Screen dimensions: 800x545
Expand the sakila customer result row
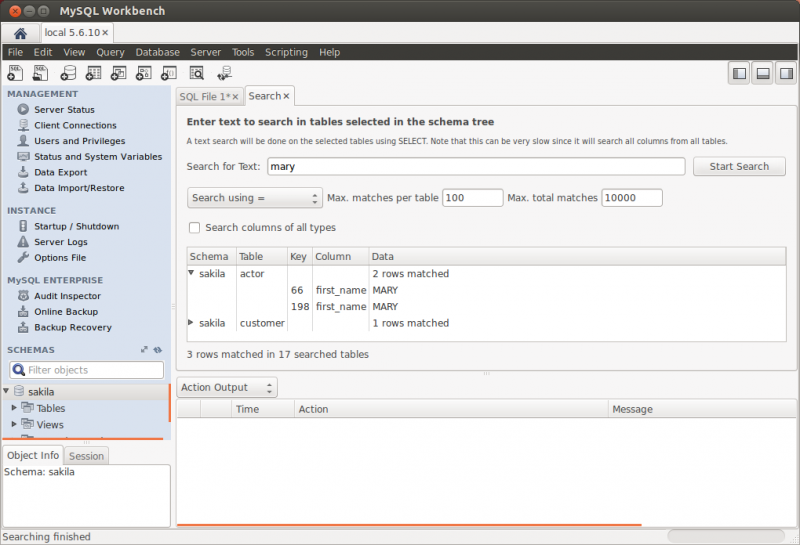(191, 323)
